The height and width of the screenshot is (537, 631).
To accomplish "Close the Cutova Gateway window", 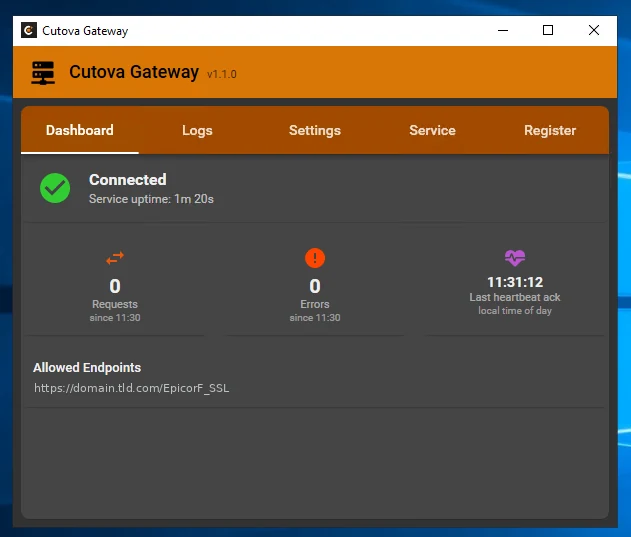I will tap(594, 30).
